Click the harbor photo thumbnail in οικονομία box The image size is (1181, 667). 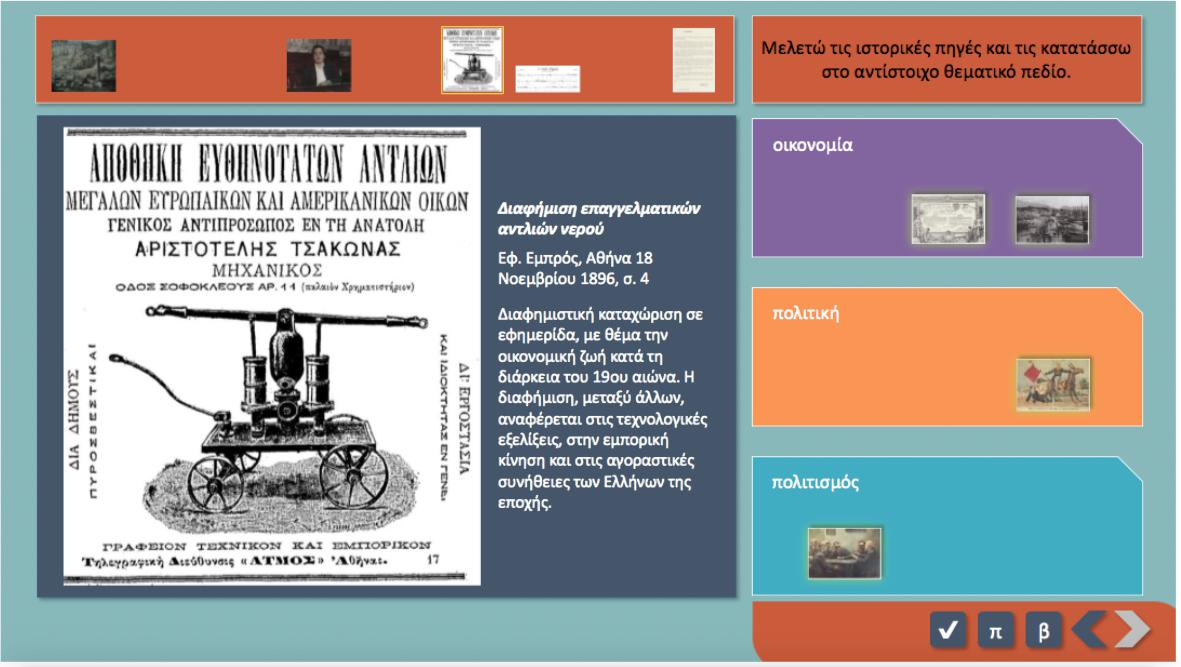point(1052,219)
